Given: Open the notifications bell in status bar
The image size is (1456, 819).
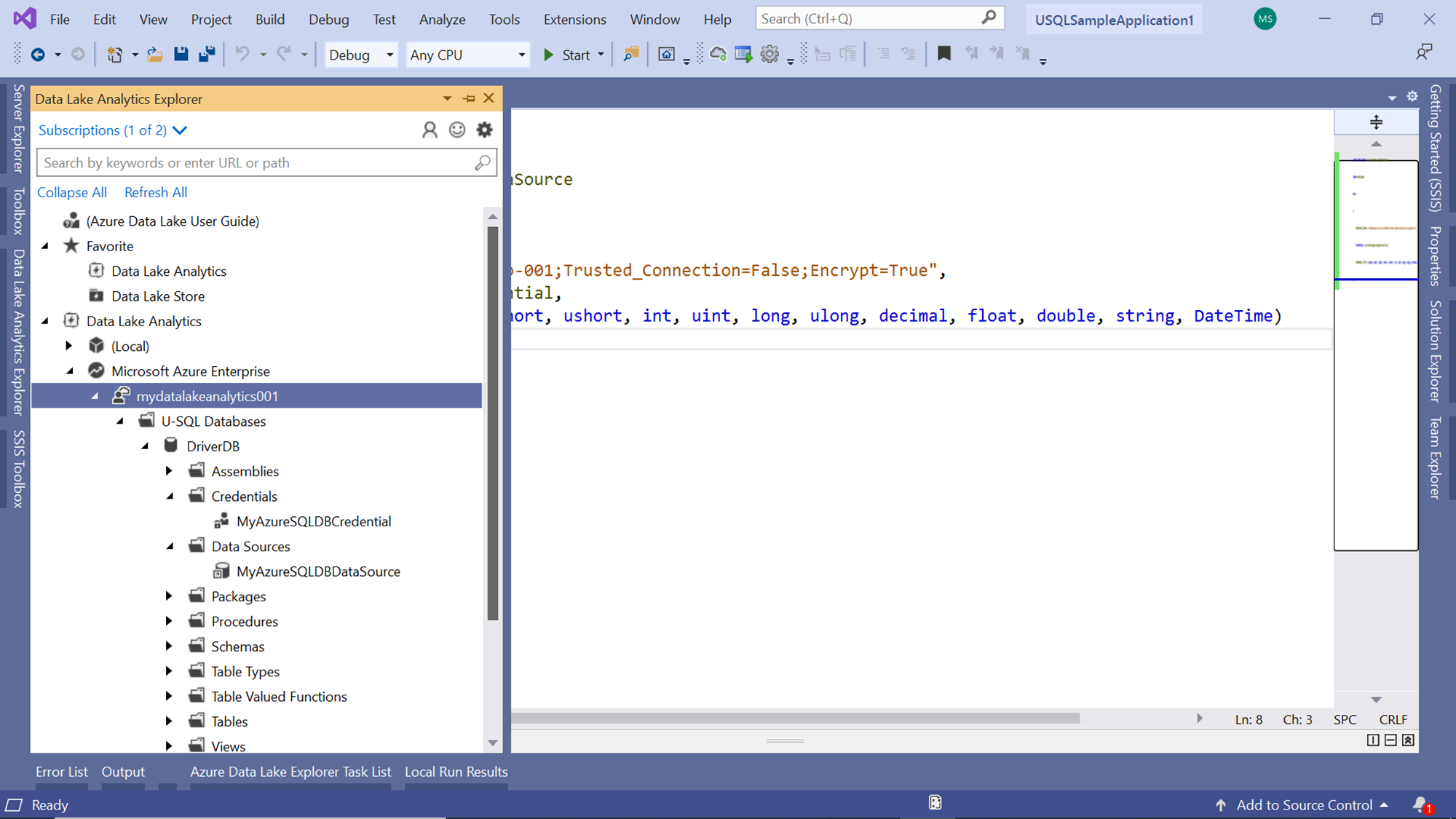Looking at the screenshot, I should pyautogui.click(x=1420, y=804).
